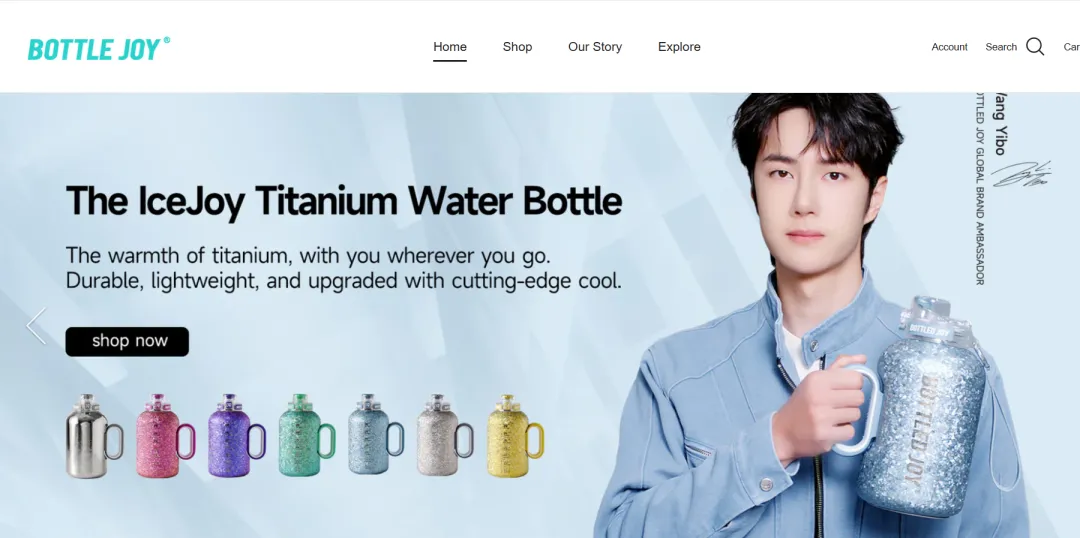Select the yellow glitter bottle thumbnail
This screenshot has height=538, width=1080.
(x=515, y=435)
